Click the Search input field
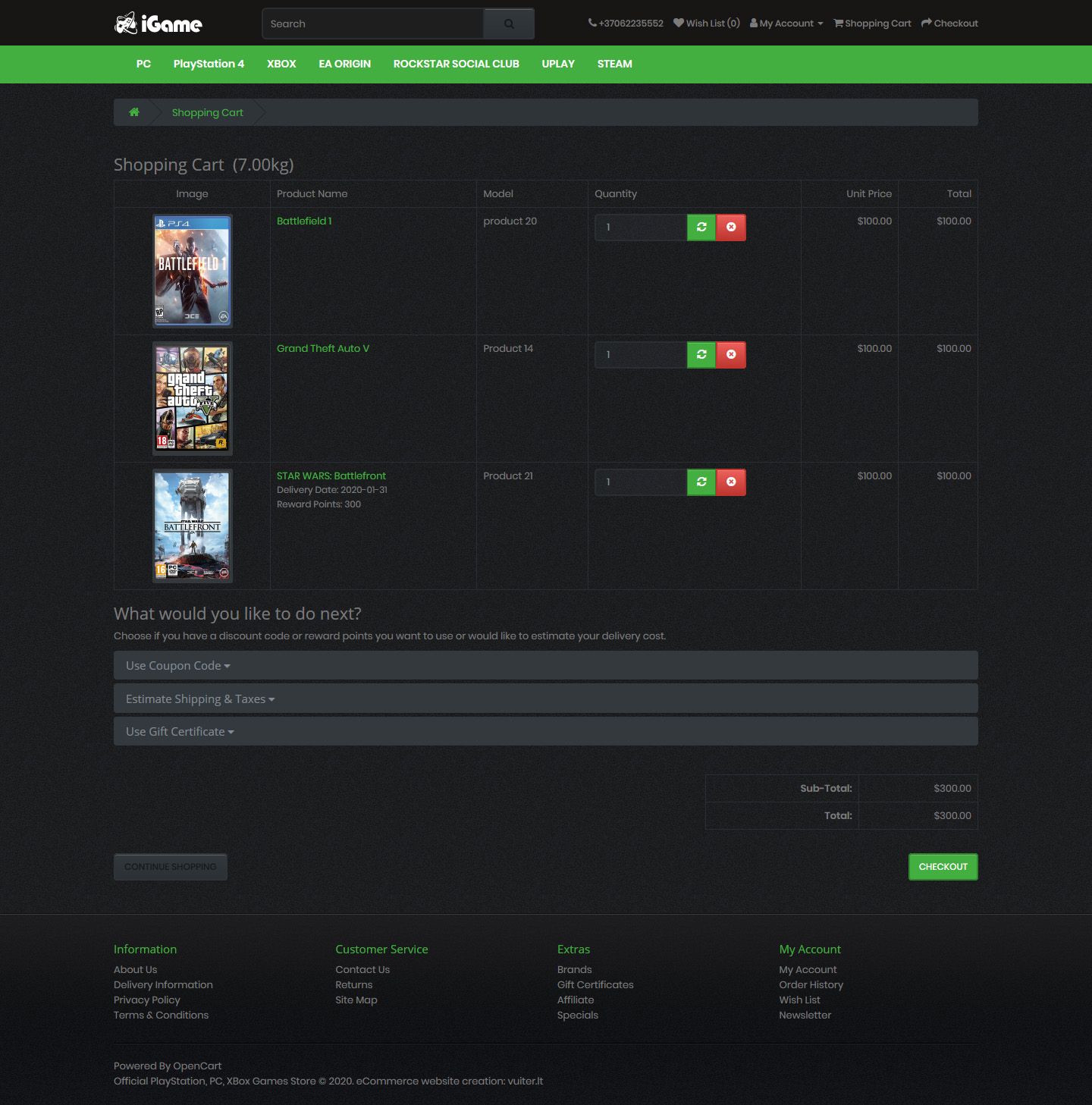This screenshot has height=1105, width=1092. tap(372, 24)
